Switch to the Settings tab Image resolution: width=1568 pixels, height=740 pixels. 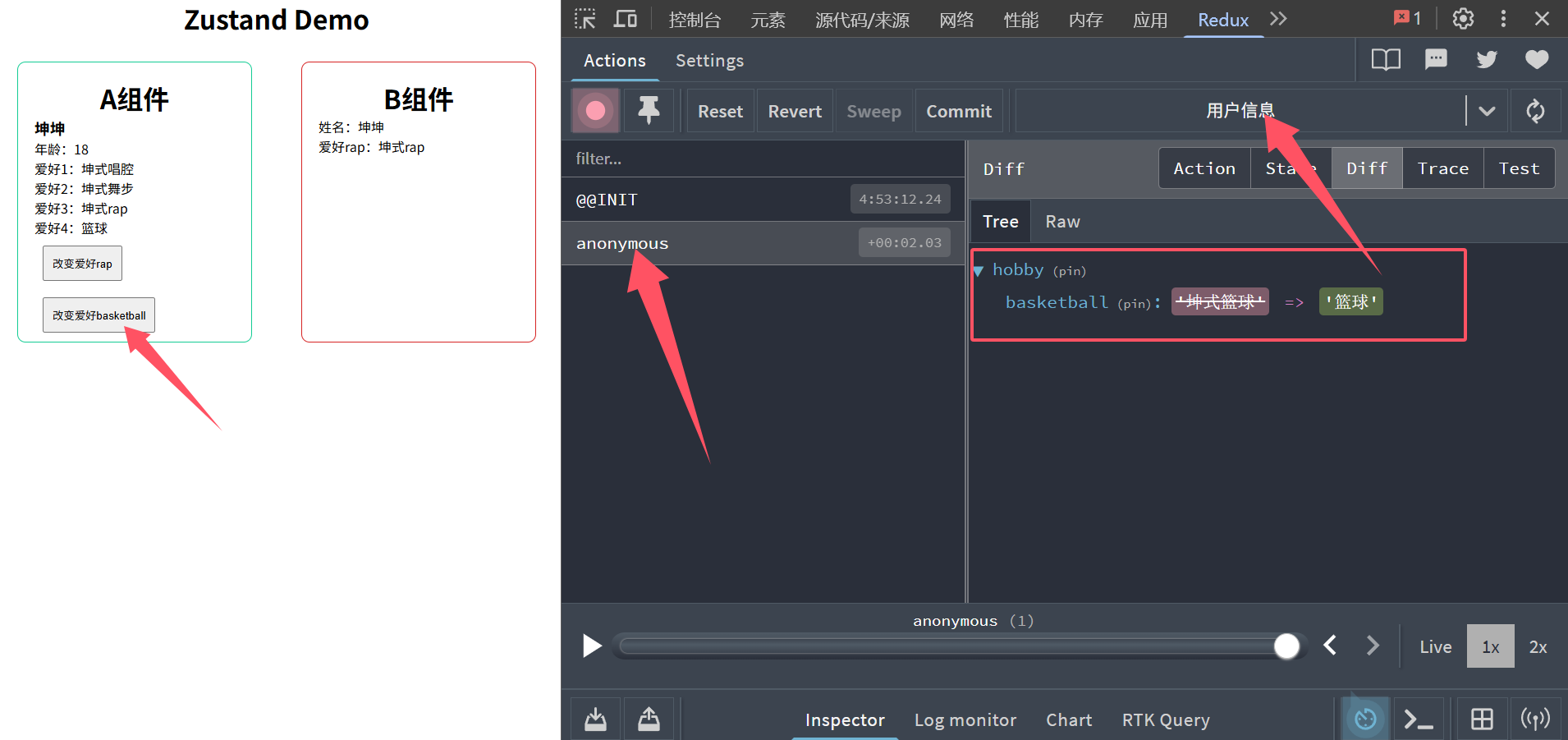709,60
